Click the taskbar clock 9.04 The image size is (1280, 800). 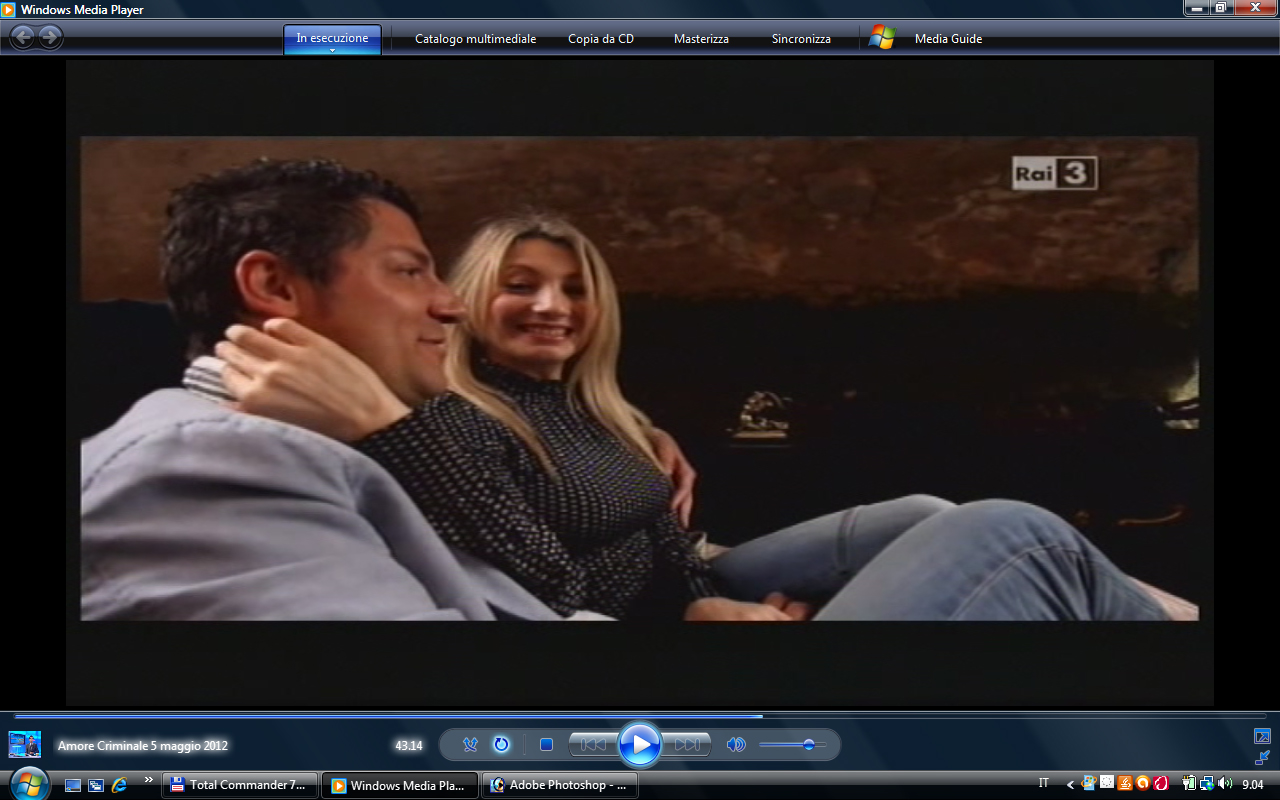point(1252,785)
